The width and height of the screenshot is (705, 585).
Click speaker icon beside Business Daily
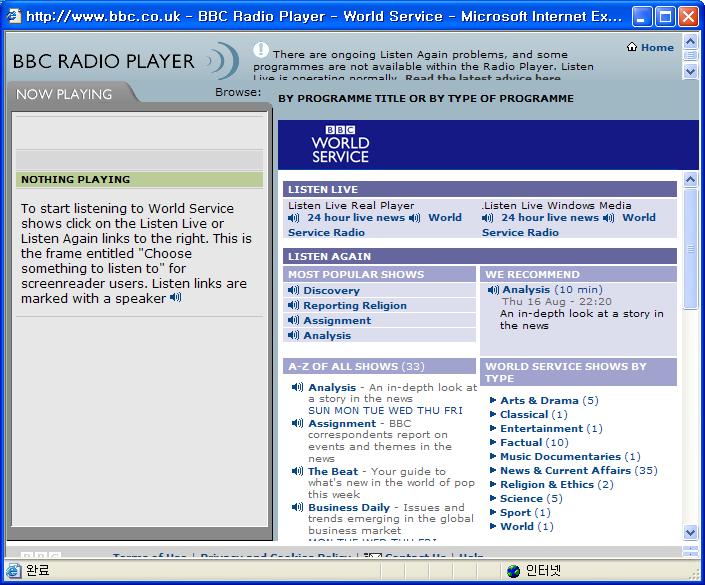click(297, 507)
